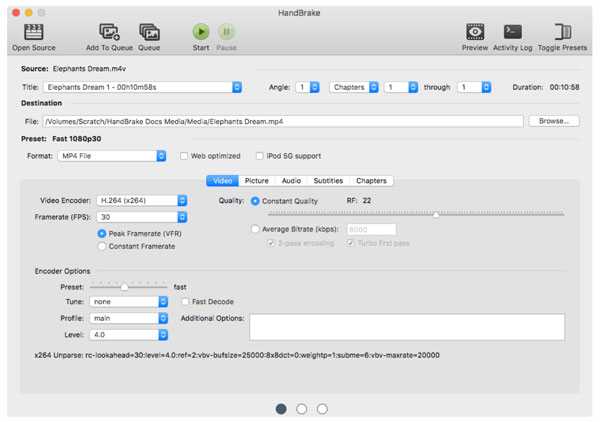600x422 pixels.
Task: Open the Tune dropdown set to none
Action: (x=129, y=301)
